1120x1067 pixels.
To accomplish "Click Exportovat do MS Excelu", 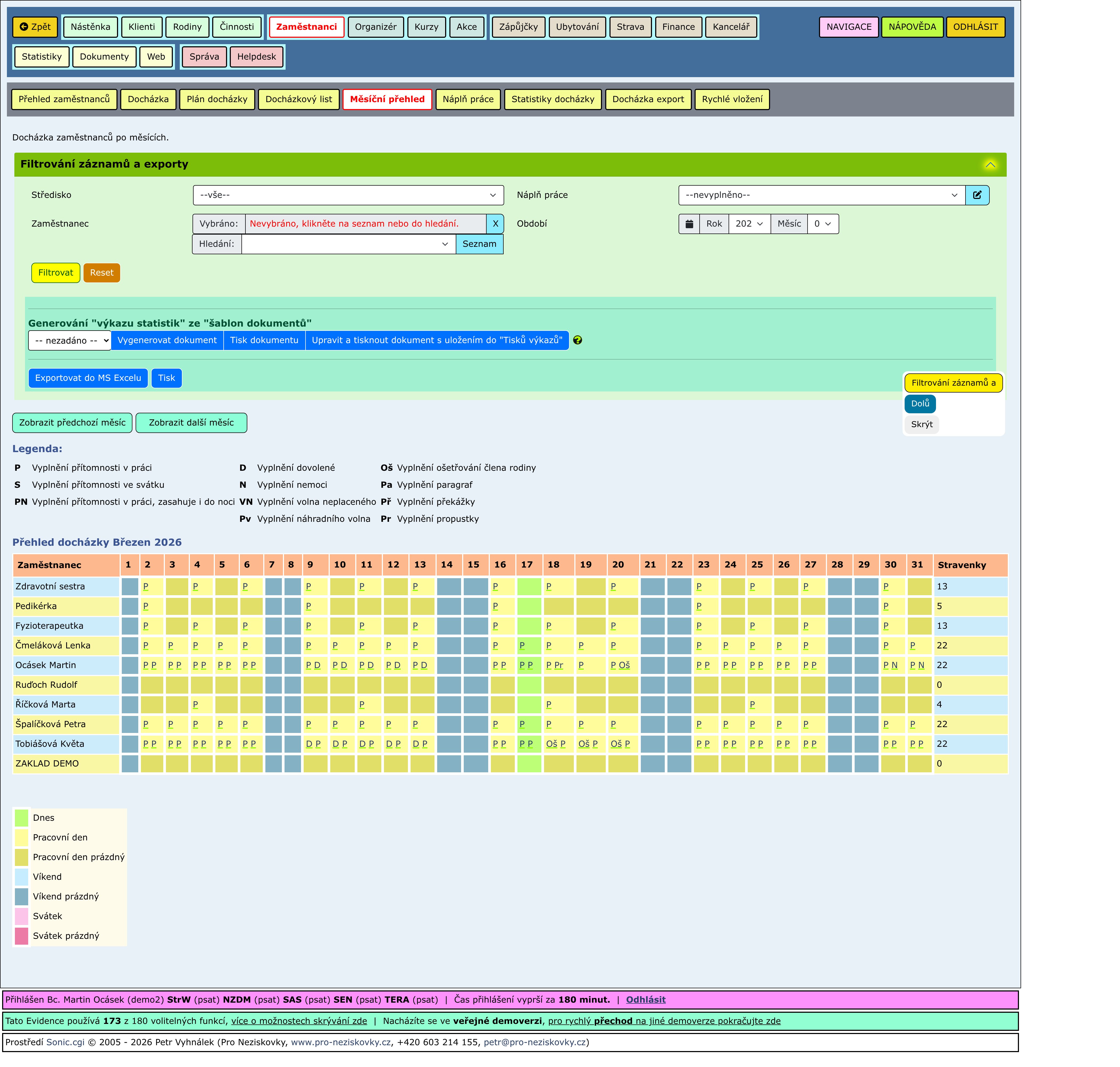I will click(x=88, y=378).
